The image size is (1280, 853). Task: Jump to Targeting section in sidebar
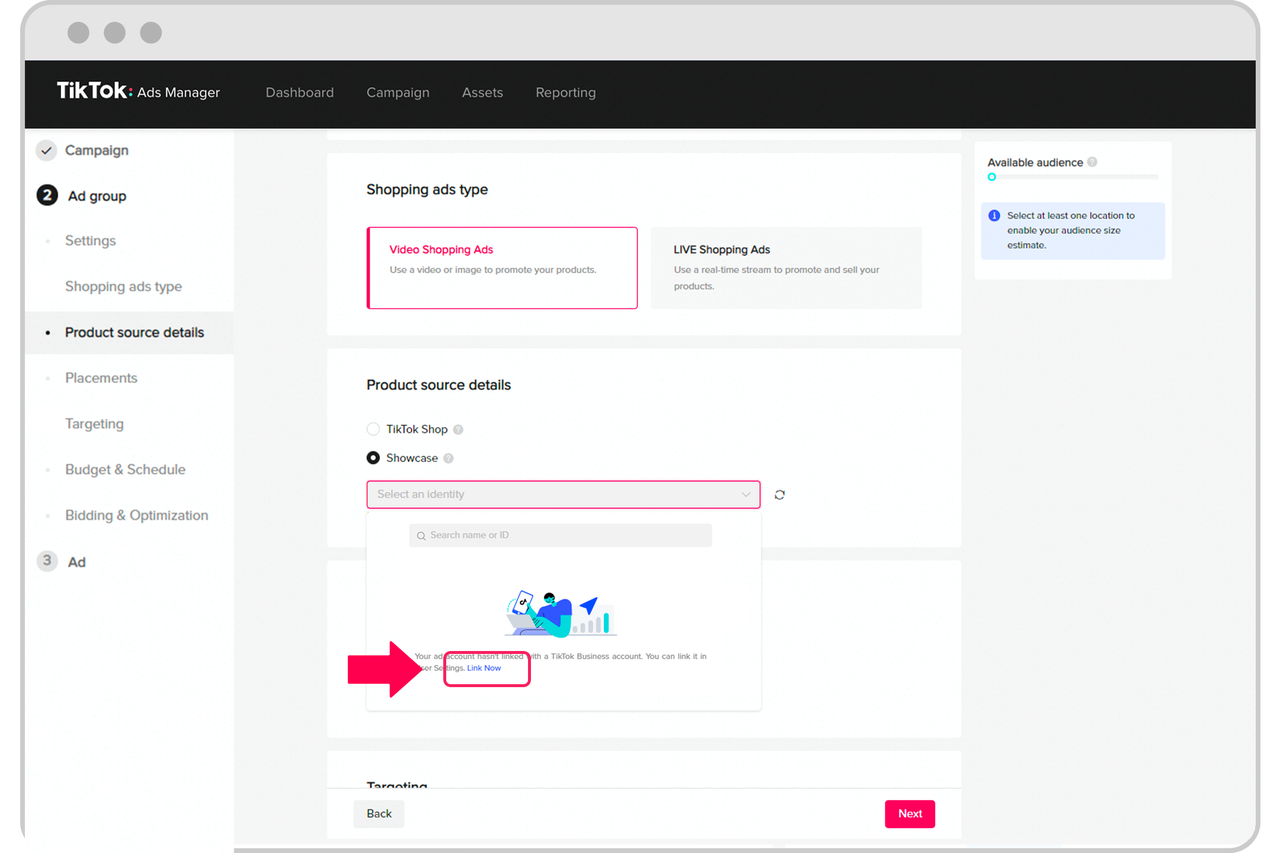[94, 424]
